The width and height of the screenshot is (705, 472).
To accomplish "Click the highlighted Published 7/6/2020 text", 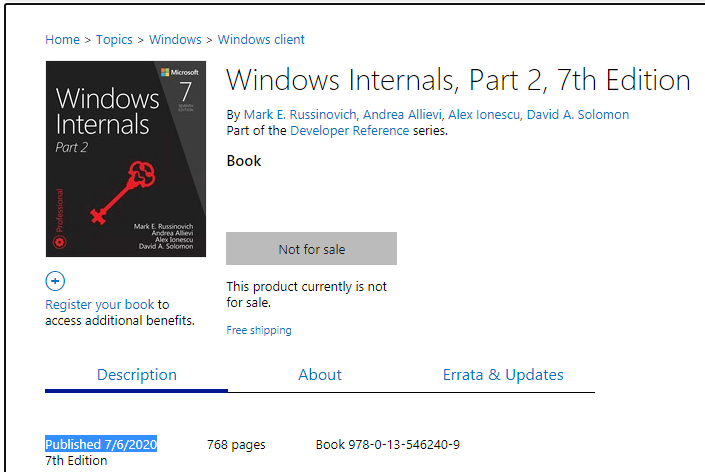I will click(x=101, y=445).
